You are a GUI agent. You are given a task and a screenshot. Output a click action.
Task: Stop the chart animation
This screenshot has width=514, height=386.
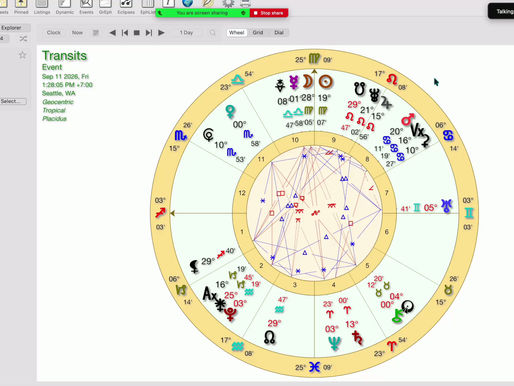coord(137,33)
